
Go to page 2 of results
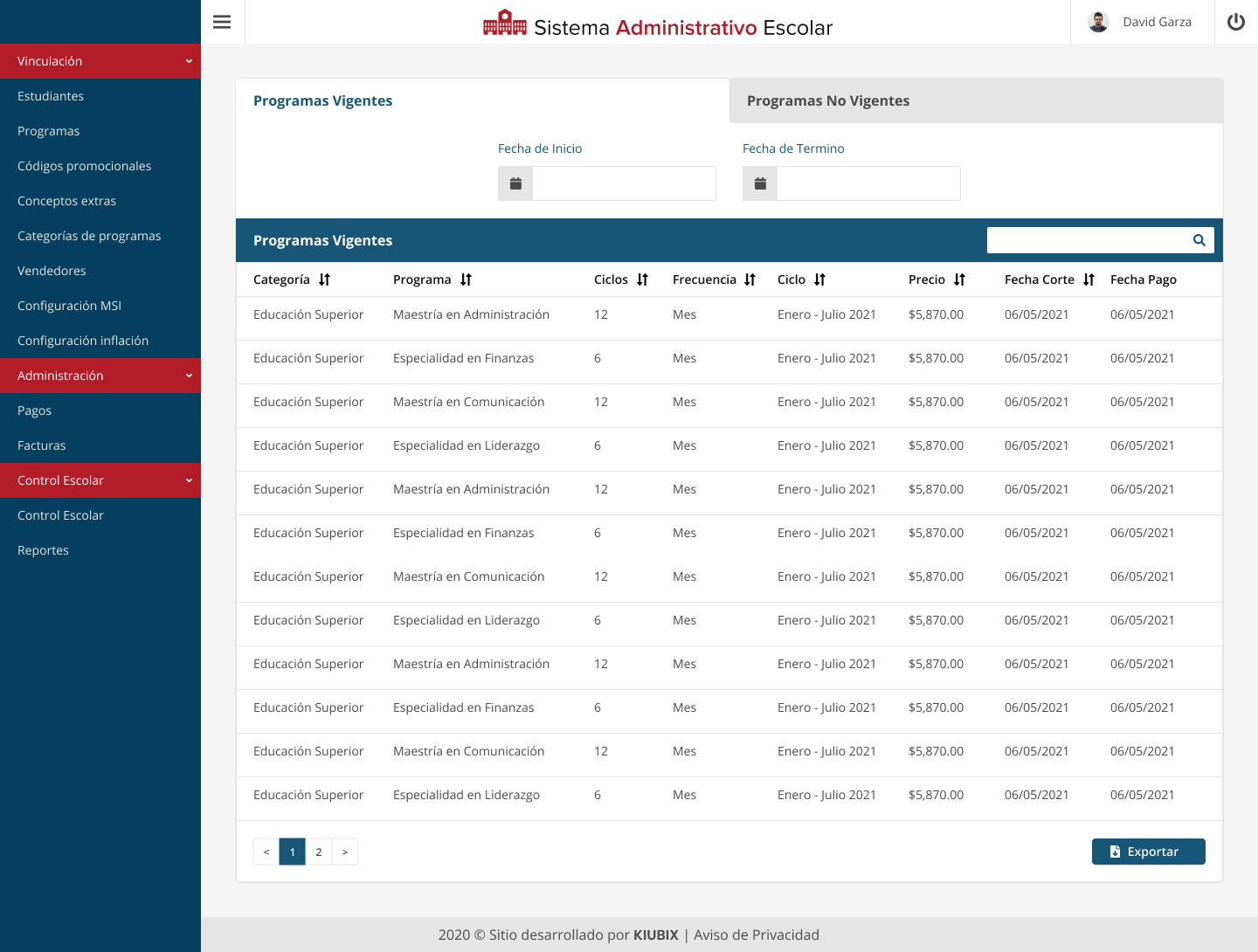tap(319, 852)
